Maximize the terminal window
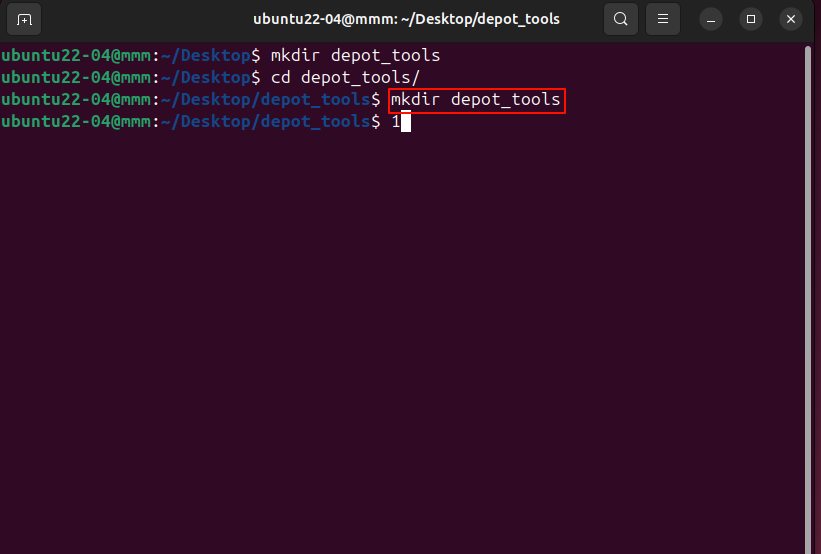Screen dimensions: 821x554 tap(750, 19)
